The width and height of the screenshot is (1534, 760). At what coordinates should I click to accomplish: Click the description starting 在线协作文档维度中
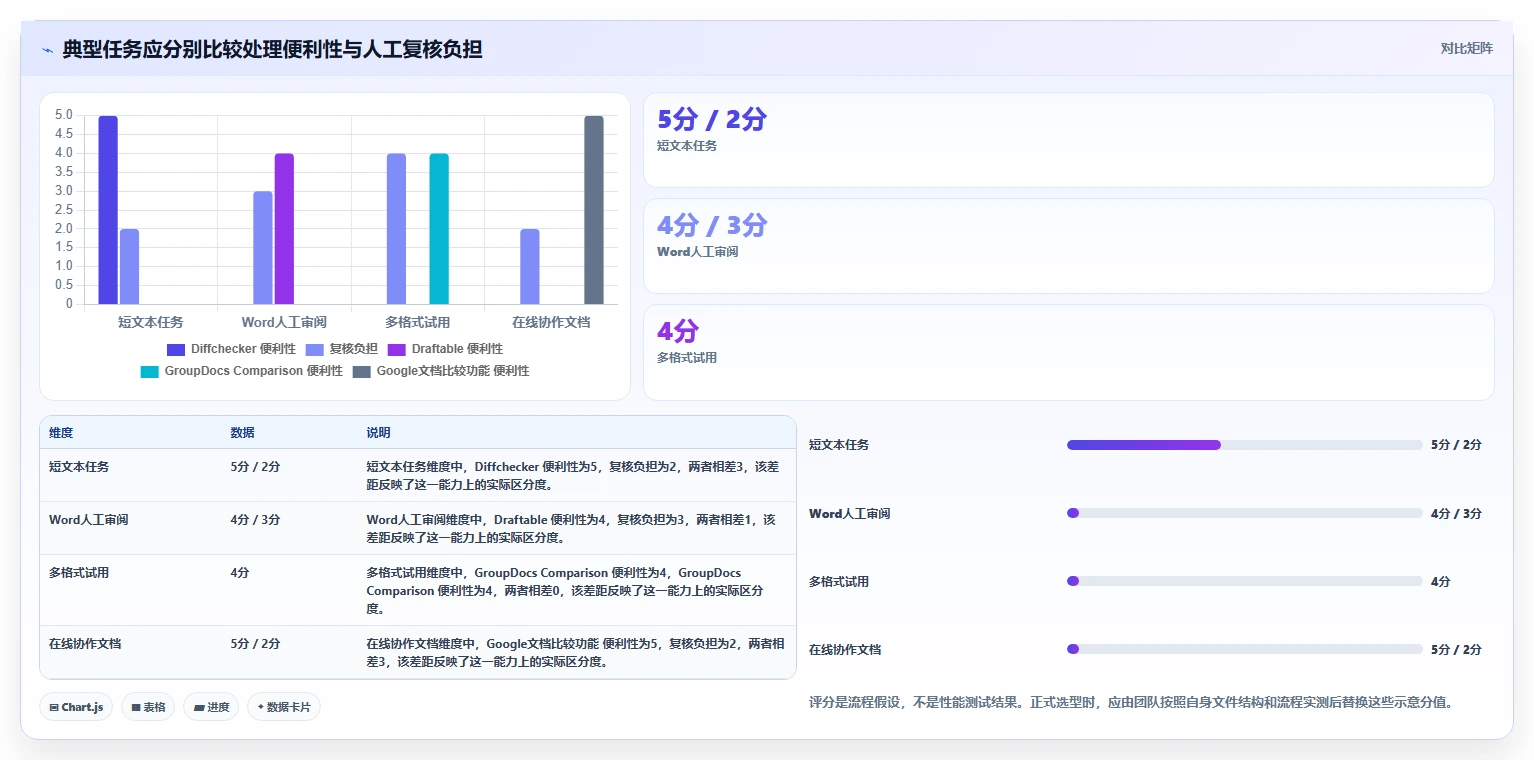click(575, 652)
